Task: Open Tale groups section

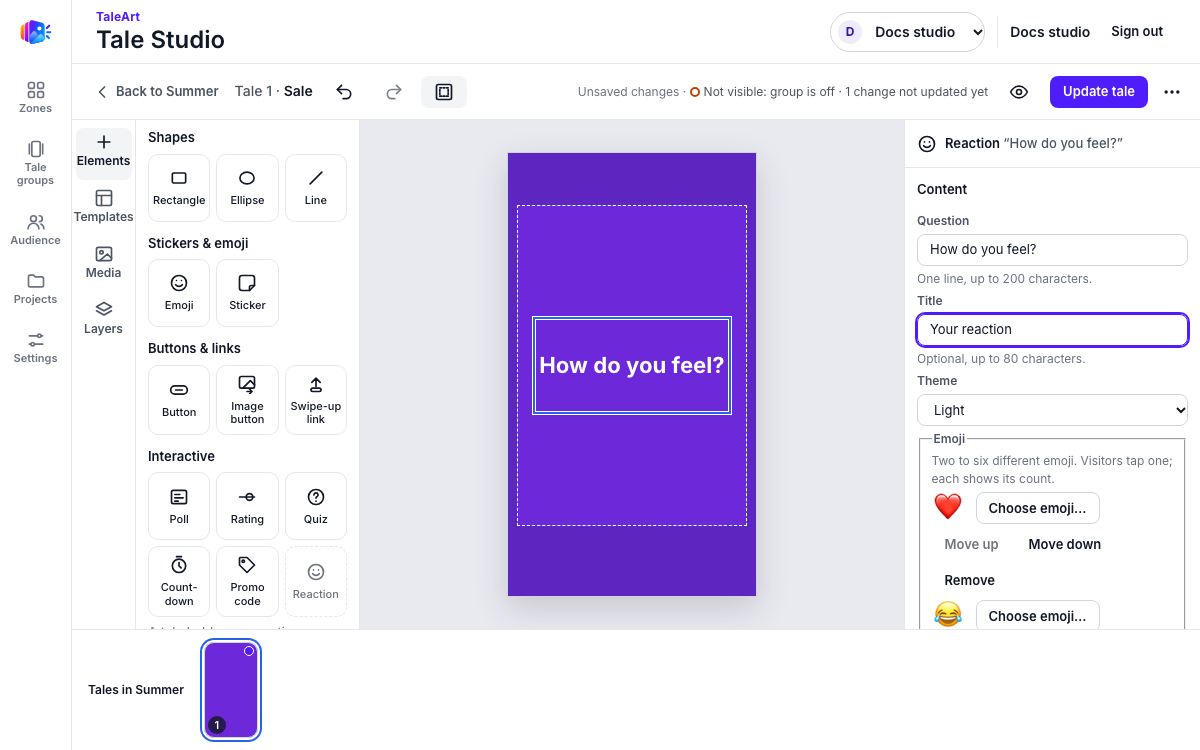Action: pos(36,162)
